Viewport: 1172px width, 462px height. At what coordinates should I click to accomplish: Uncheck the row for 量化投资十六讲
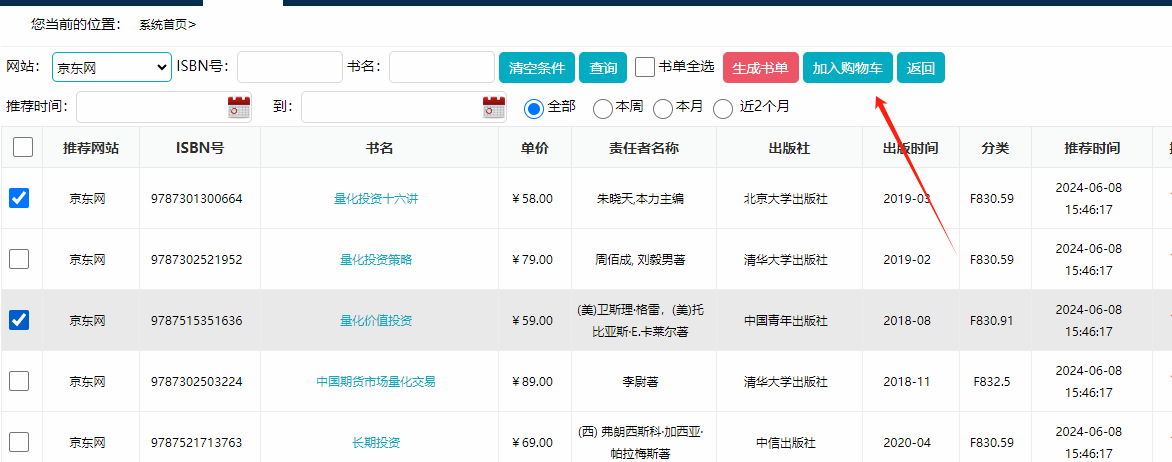click(19, 198)
